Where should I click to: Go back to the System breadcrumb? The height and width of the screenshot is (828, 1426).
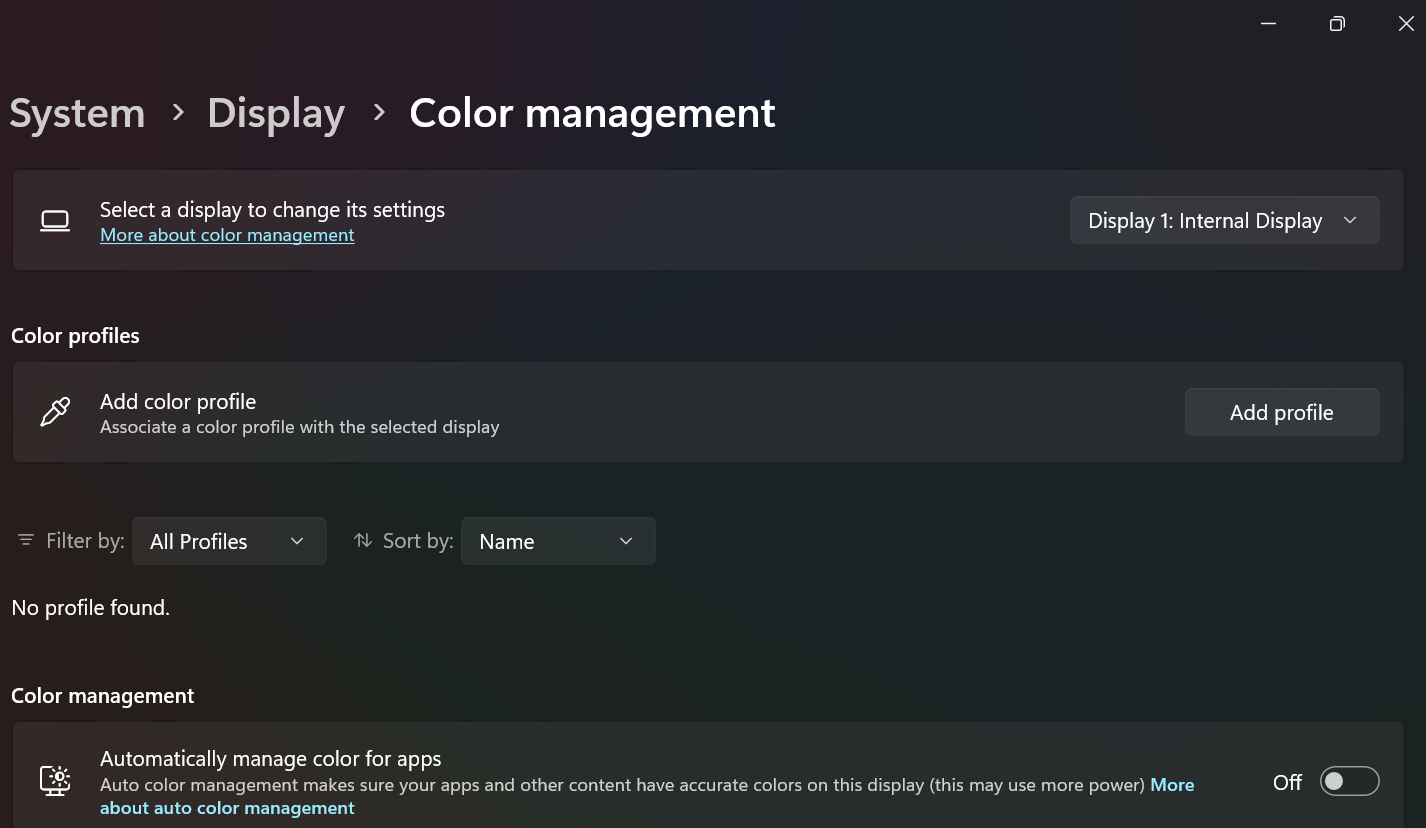(77, 113)
